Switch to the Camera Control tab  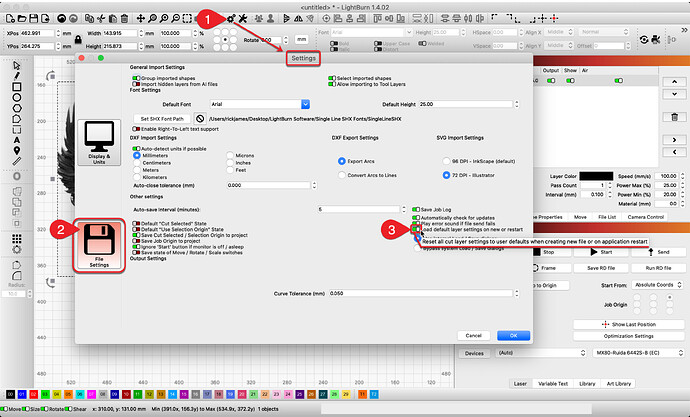pos(646,217)
